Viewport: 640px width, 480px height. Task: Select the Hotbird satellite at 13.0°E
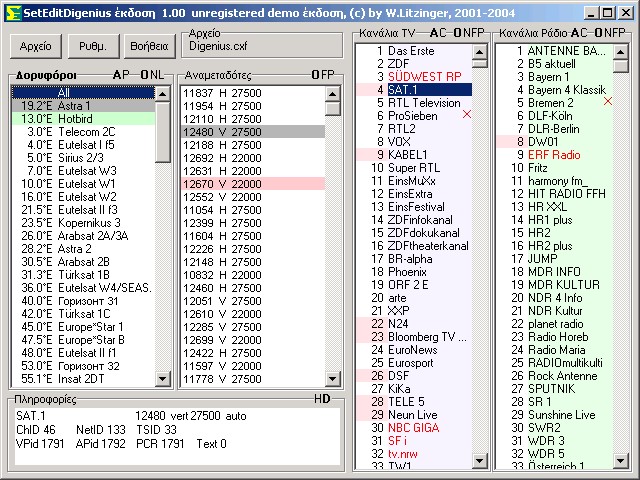point(84,118)
